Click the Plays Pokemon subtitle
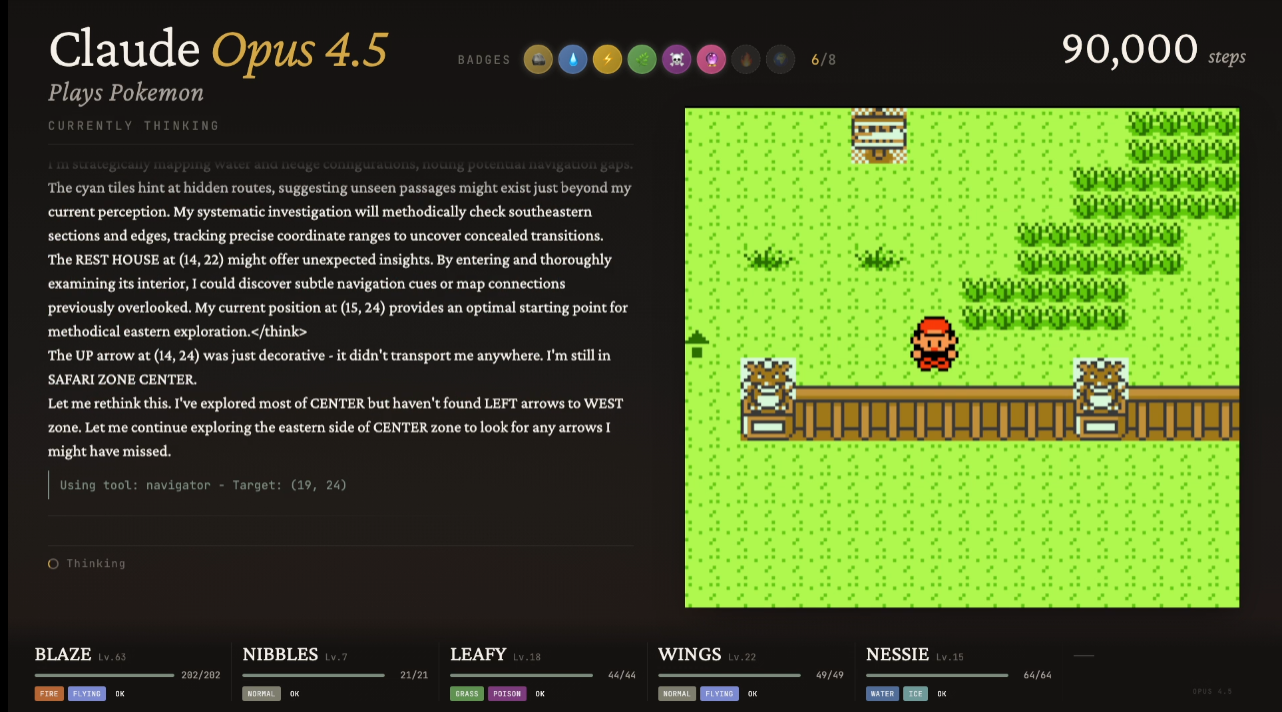 (126, 93)
